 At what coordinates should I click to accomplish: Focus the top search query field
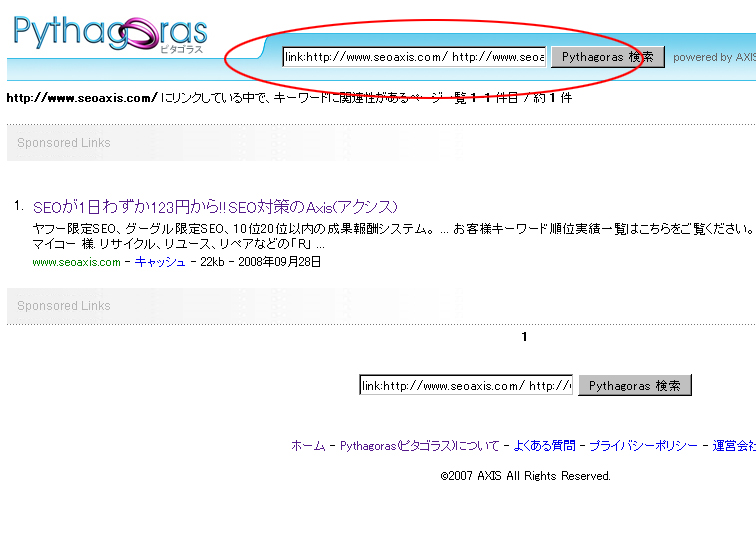(414, 57)
